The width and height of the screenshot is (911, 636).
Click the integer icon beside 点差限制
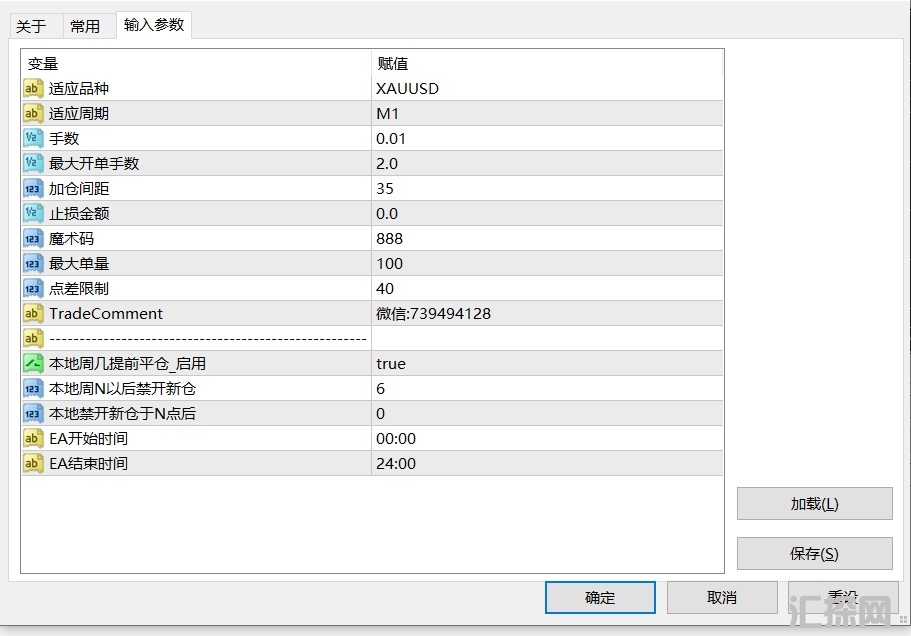(x=33, y=288)
